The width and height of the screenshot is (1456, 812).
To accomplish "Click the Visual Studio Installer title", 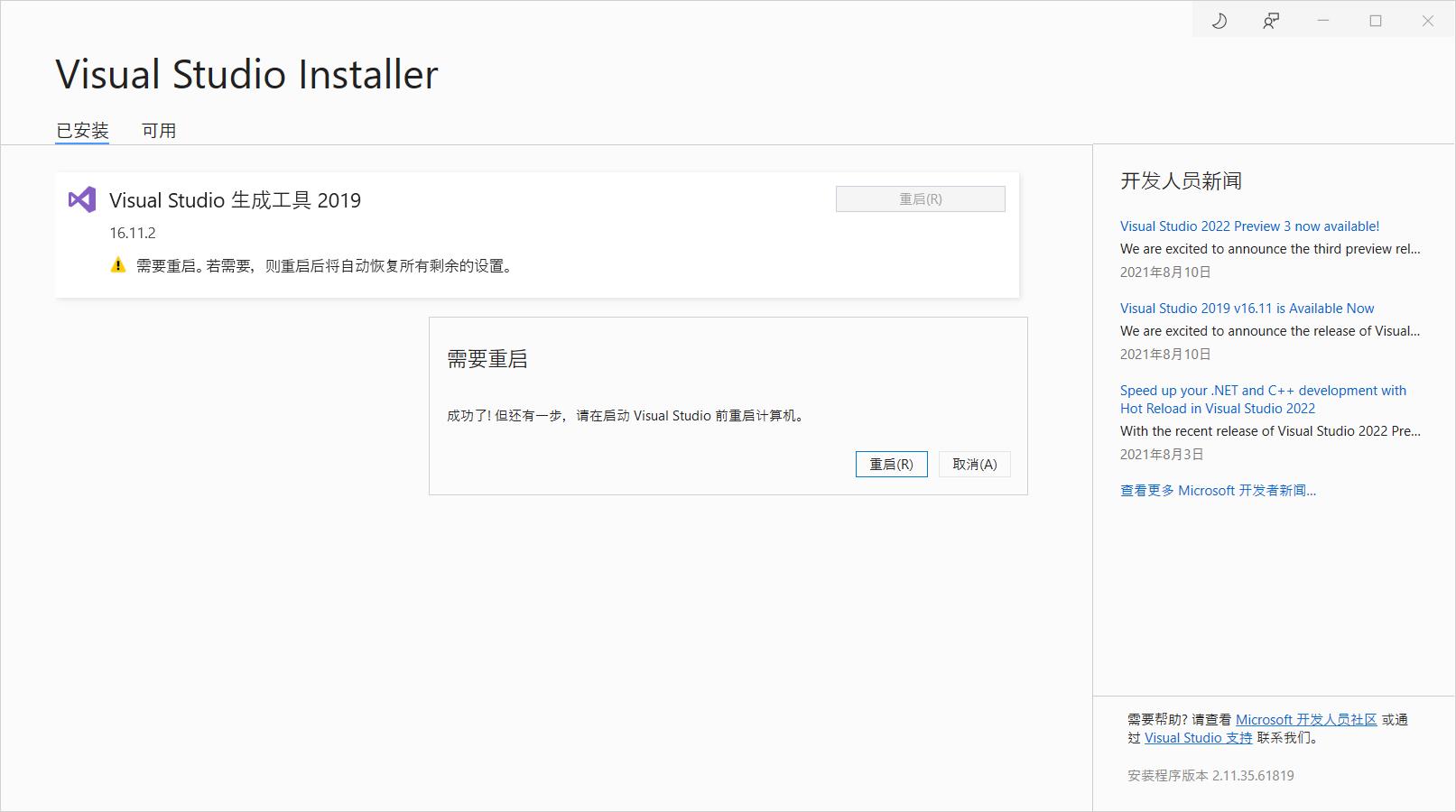I will (x=246, y=74).
